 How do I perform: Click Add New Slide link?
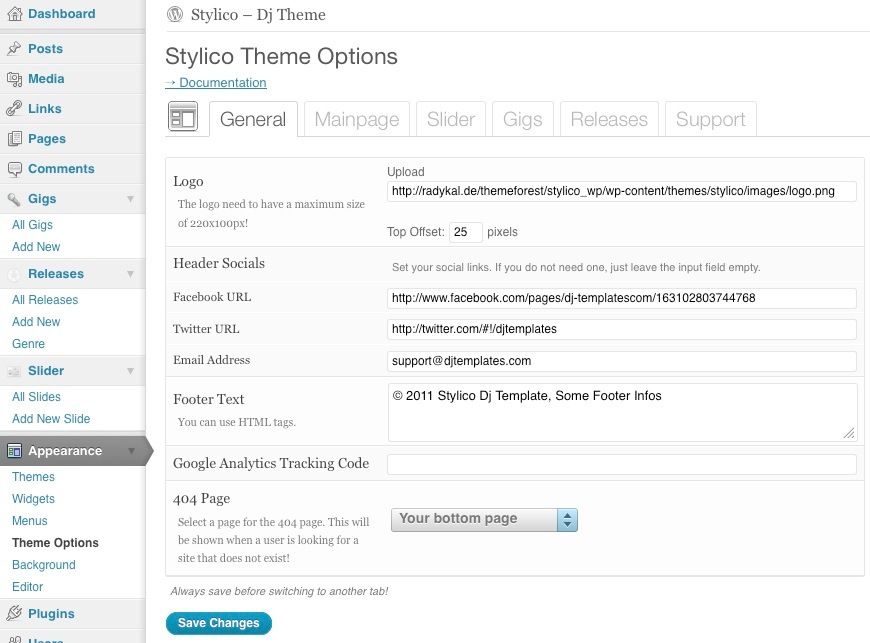51,419
